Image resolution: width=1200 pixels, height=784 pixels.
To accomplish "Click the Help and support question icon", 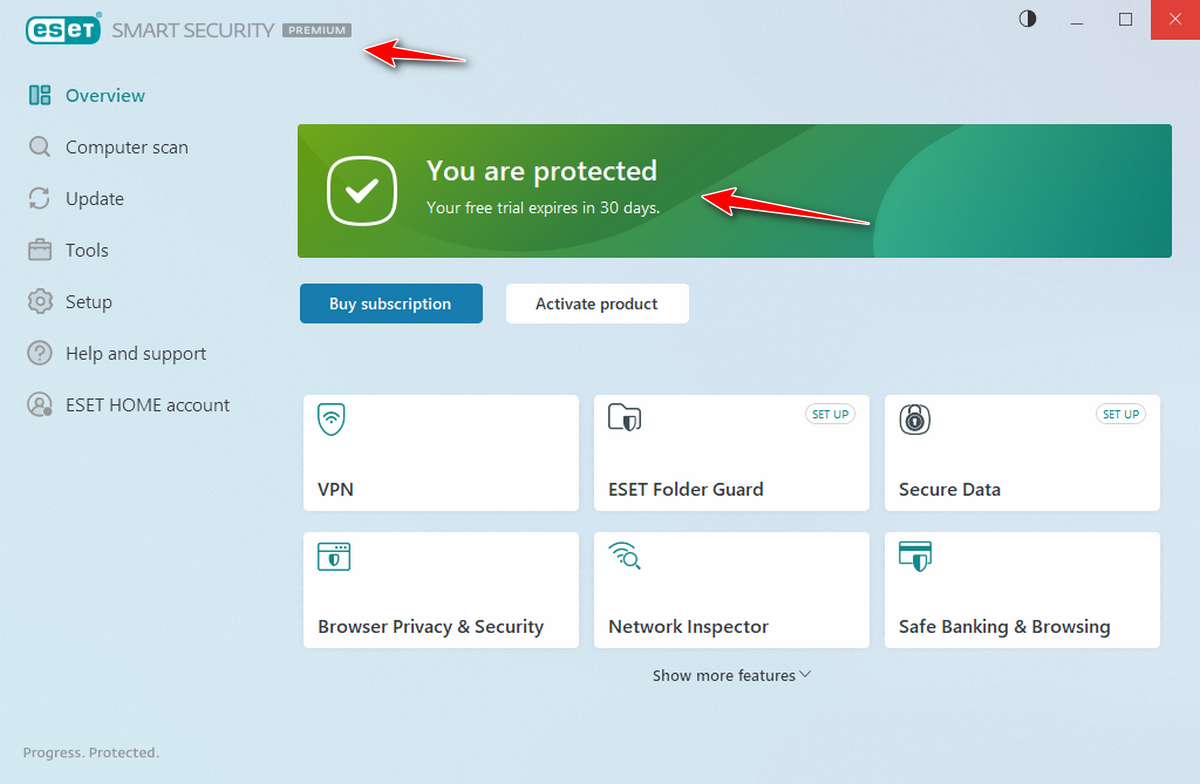I will [40, 354].
